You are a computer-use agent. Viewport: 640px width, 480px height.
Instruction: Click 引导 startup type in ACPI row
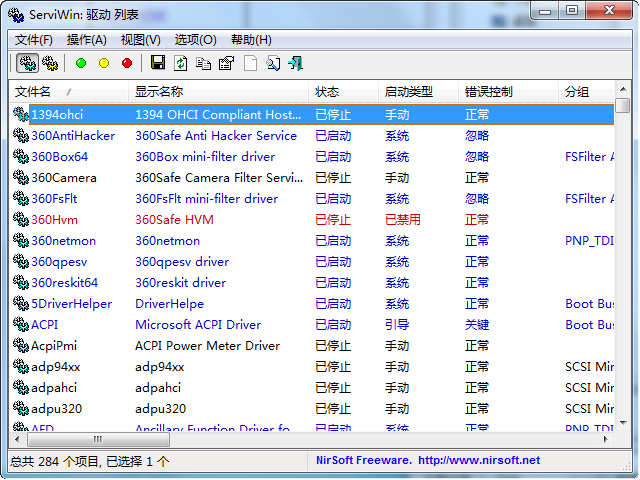click(397, 324)
